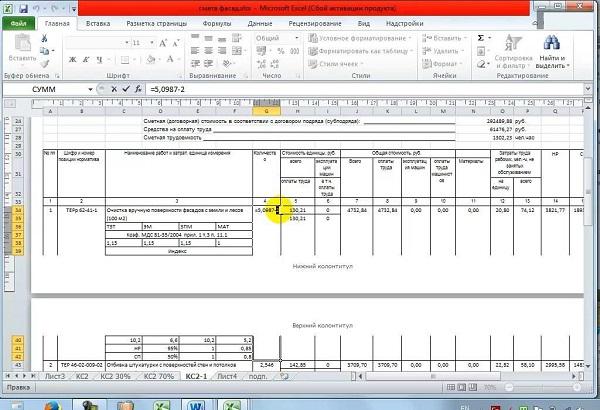Screen dimensions: 600x410
Task: Click the Decrease font size icon
Action: click(x=176, y=43)
